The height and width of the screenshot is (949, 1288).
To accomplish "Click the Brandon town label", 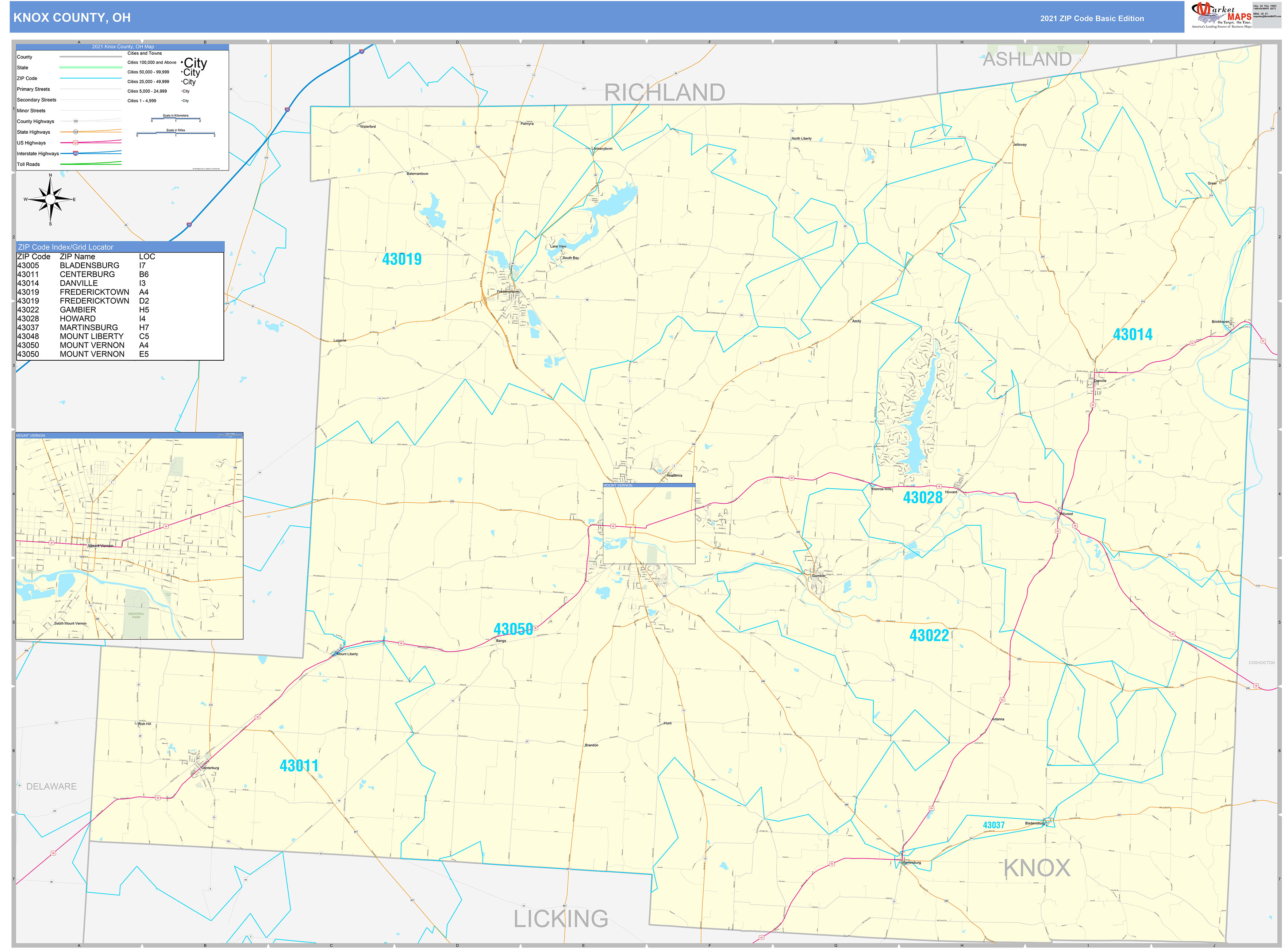I will point(592,746).
